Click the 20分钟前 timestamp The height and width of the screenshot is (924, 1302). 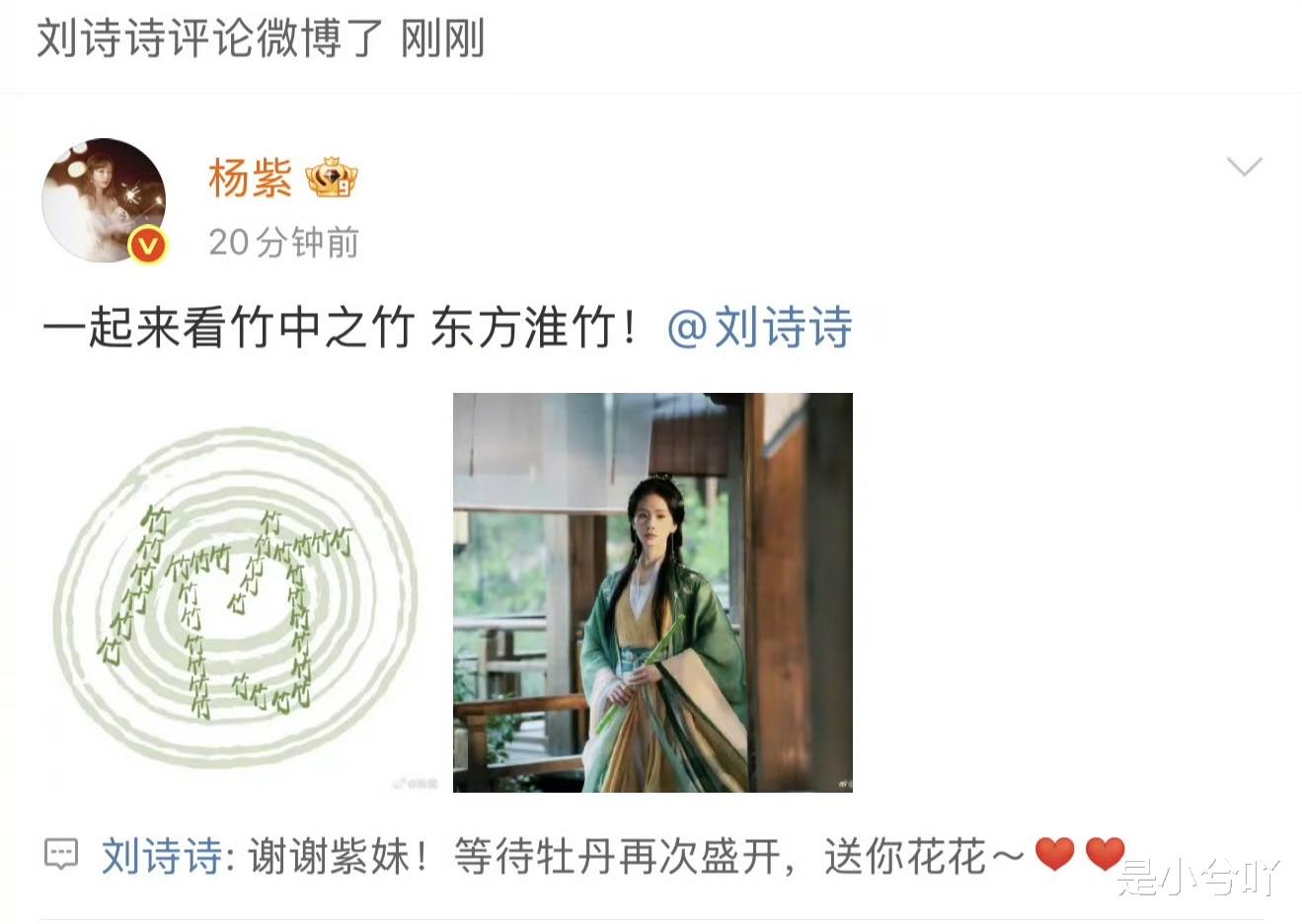tap(283, 242)
